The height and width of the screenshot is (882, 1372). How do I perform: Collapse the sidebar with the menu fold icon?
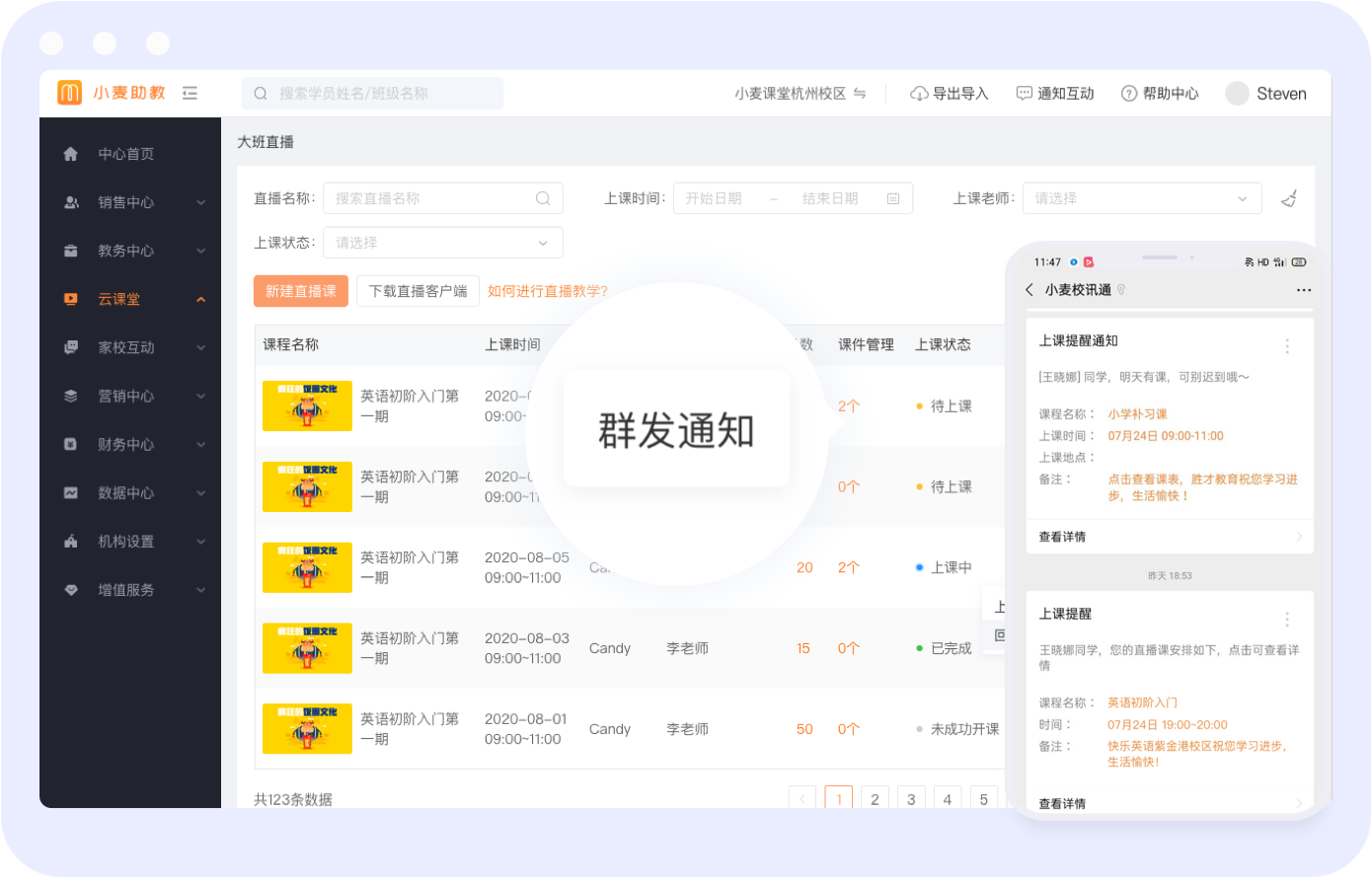191,93
